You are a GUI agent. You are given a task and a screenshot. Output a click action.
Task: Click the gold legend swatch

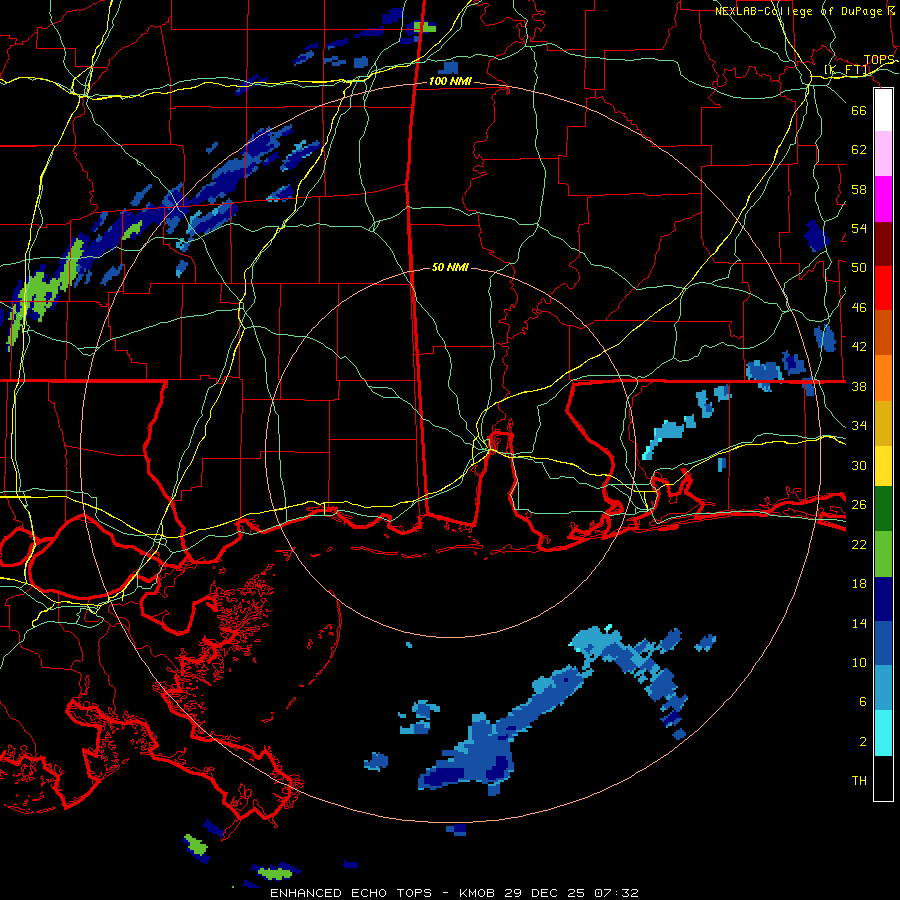point(883,423)
